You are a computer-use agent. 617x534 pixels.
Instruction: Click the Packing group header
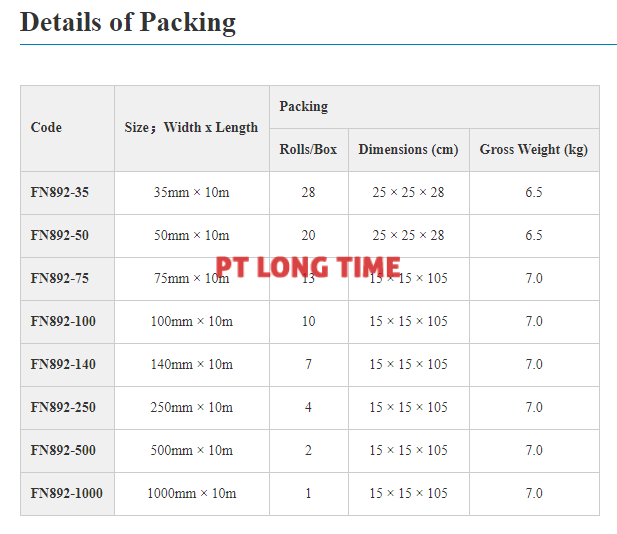[x=304, y=106]
